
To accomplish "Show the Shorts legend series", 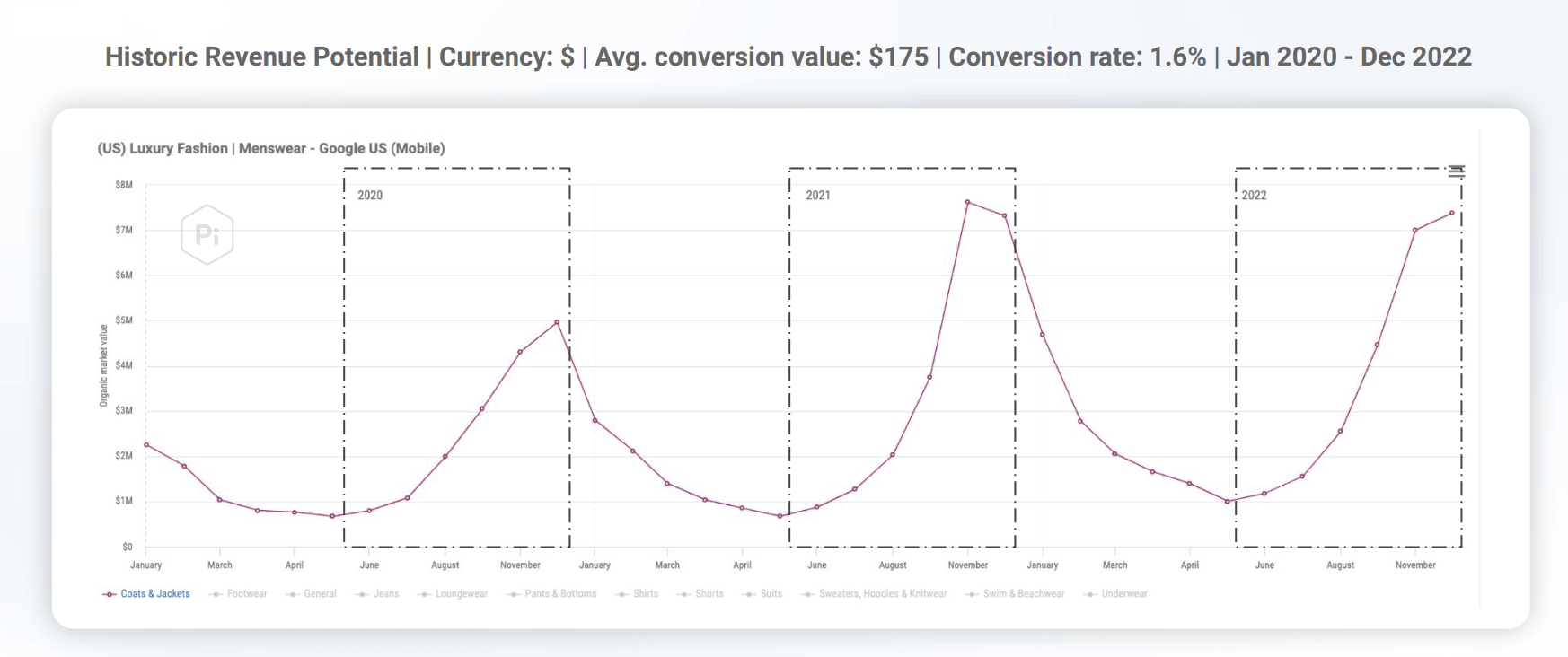I will click(700, 594).
